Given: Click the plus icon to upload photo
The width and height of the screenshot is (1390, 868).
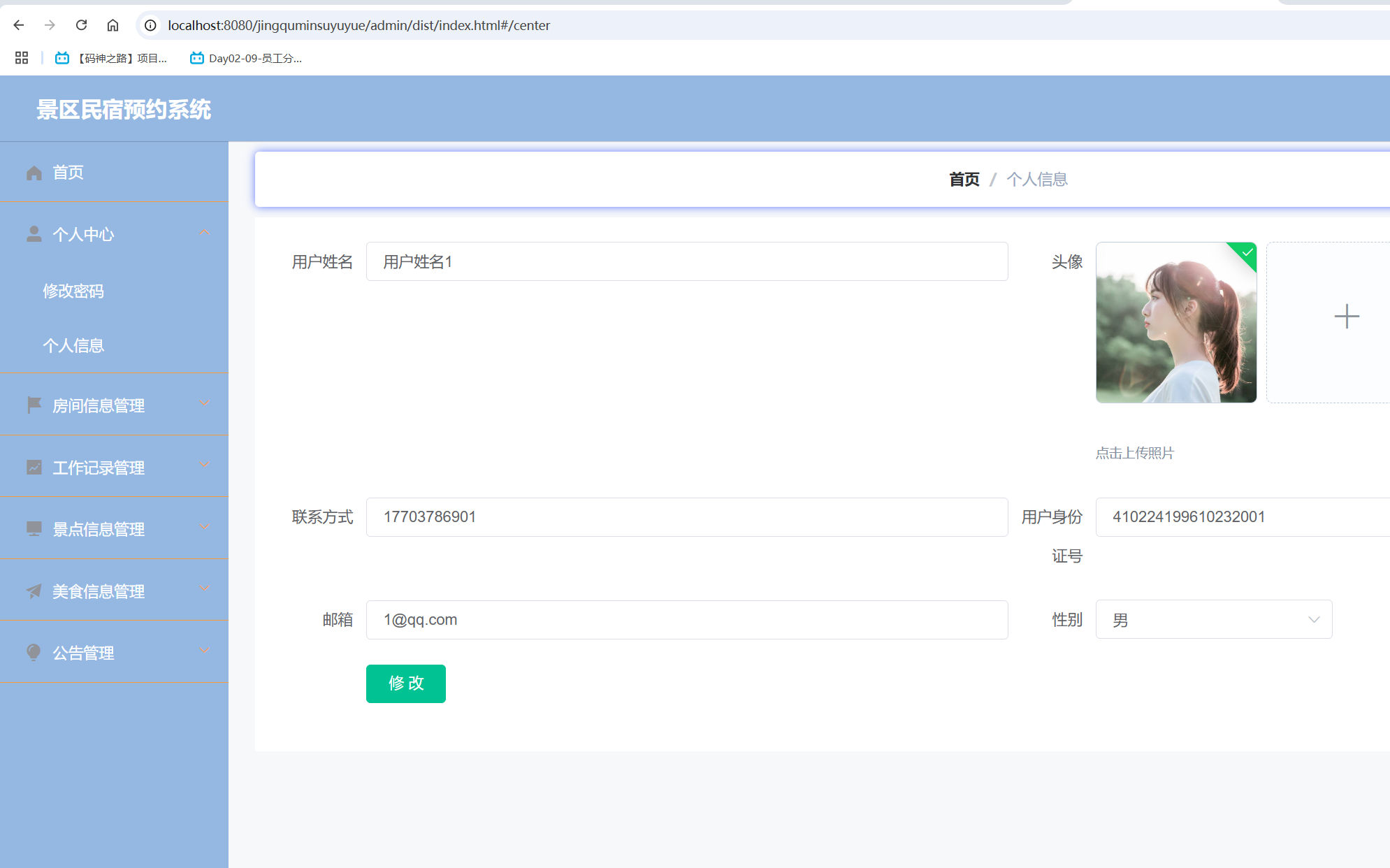Looking at the screenshot, I should tap(1346, 317).
